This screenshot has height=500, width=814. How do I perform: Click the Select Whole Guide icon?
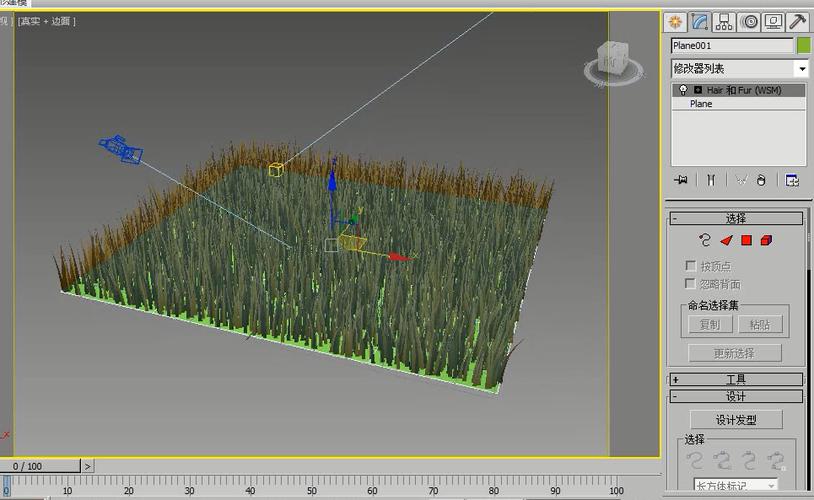coord(722,460)
